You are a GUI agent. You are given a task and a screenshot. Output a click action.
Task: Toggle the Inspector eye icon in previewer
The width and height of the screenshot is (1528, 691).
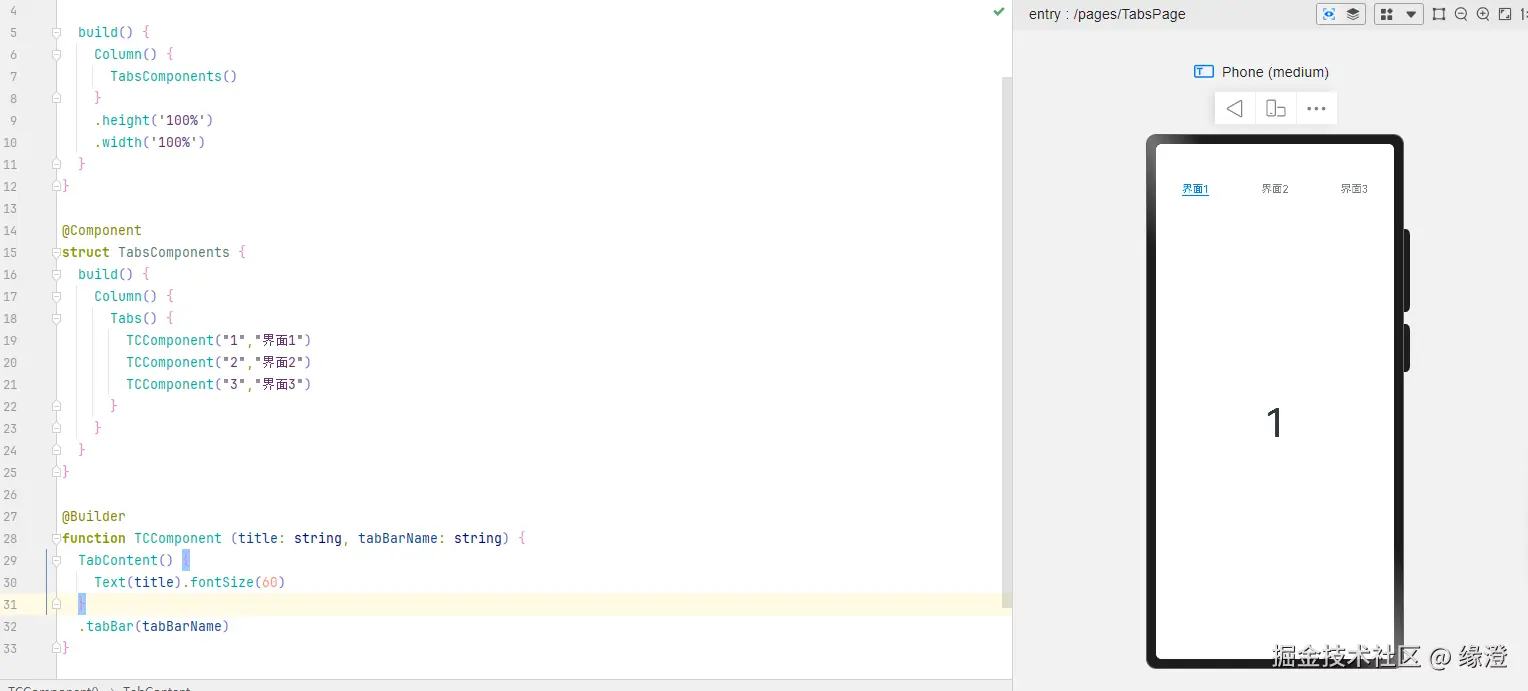coord(1328,14)
